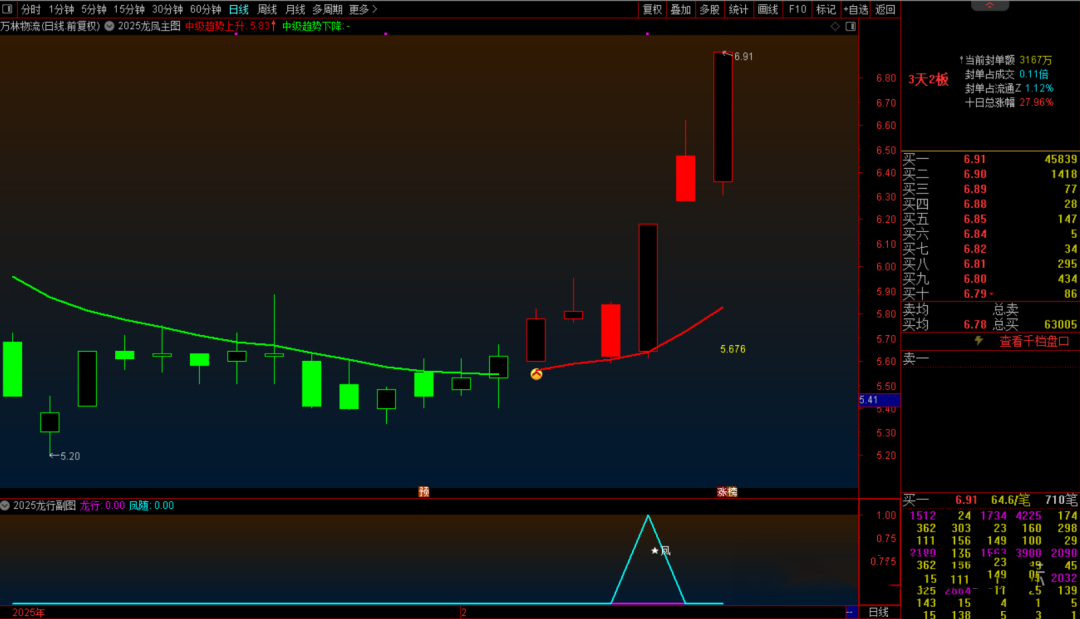Switch to the 周线 weekly chart tab
This screenshot has height=619, width=1080.
click(267, 9)
